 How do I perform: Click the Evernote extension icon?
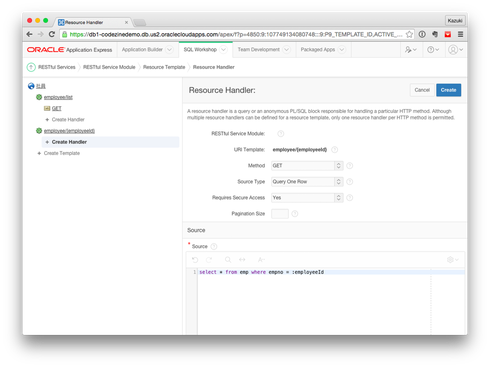tap(435, 34)
